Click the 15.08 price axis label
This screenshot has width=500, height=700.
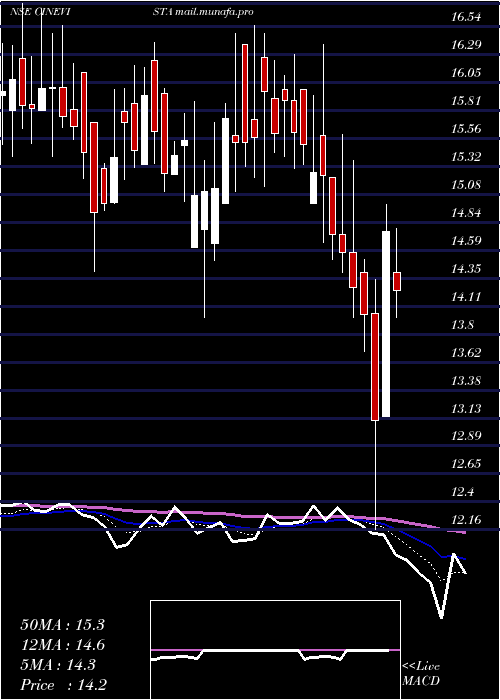(x=466, y=185)
